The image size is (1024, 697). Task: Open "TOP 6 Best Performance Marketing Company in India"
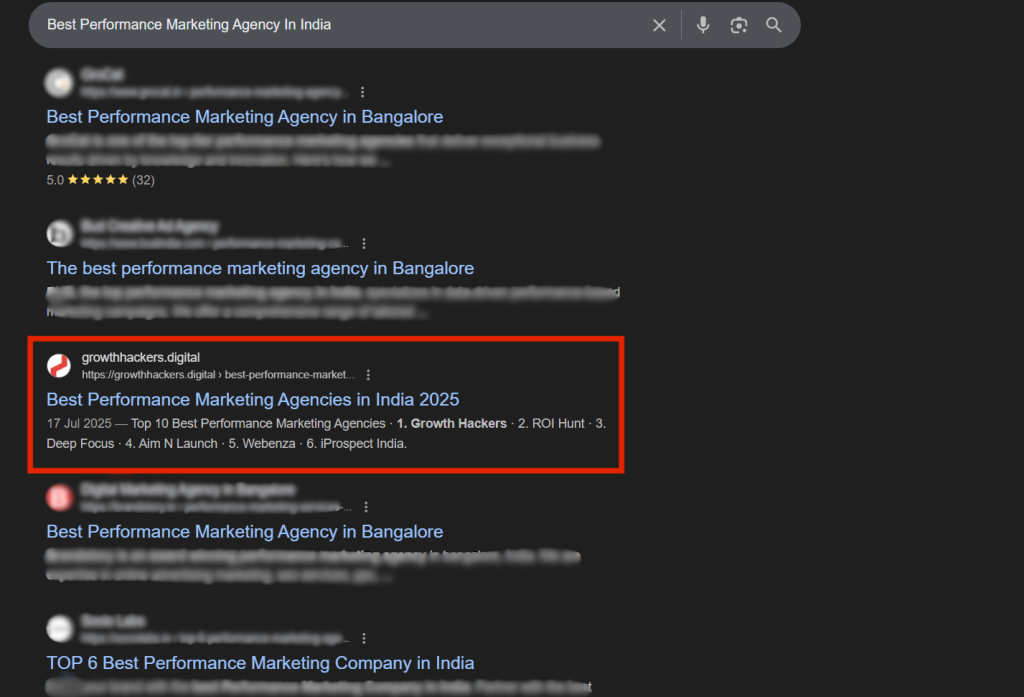point(260,663)
